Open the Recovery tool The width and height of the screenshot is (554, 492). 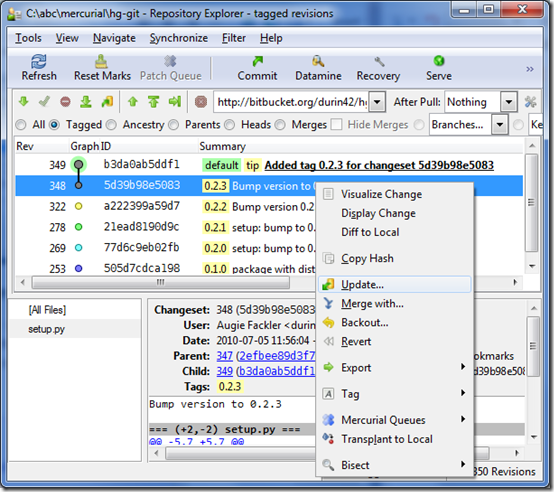pos(378,68)
